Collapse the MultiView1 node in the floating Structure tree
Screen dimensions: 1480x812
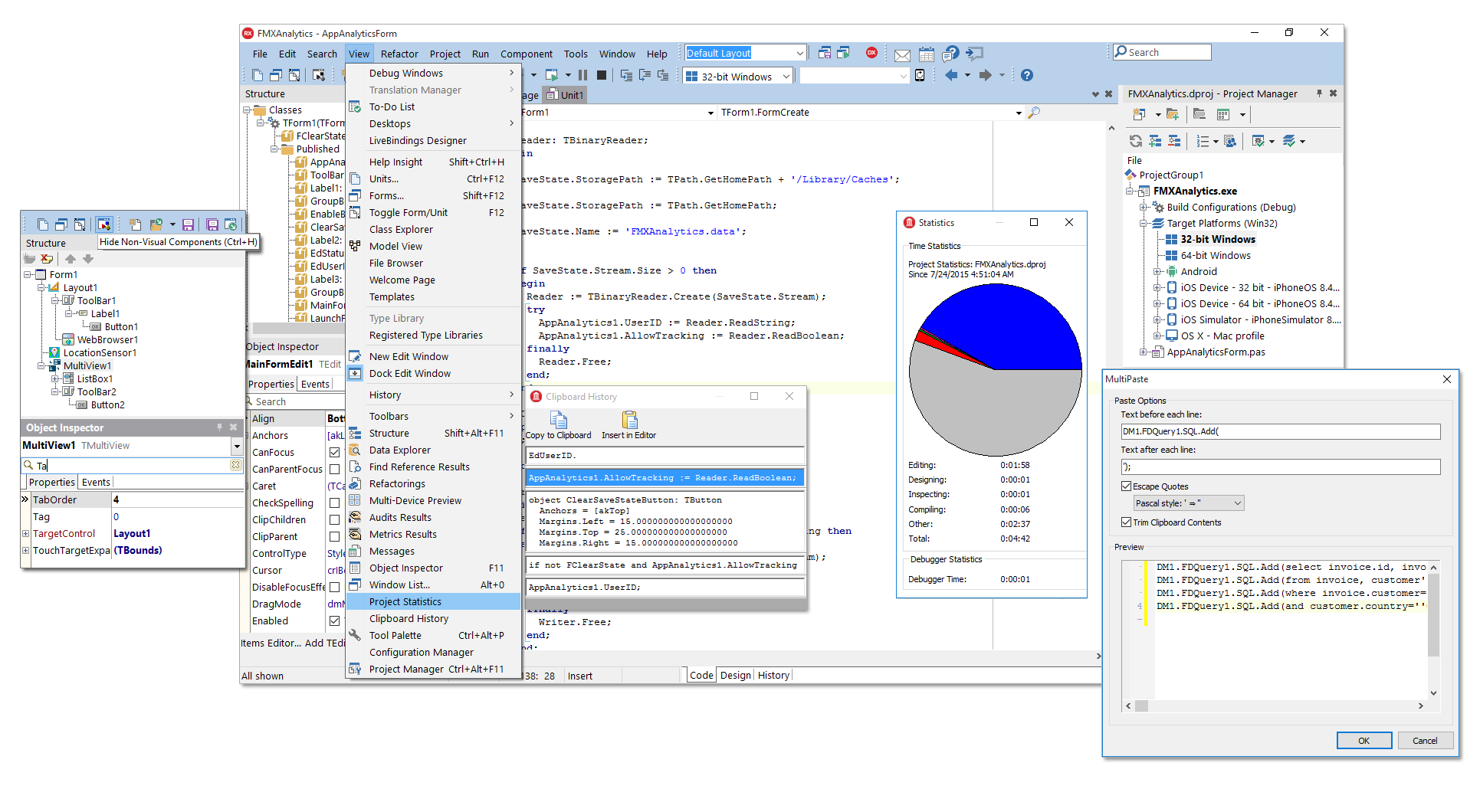pyautogui.click(x=41, y=366)
